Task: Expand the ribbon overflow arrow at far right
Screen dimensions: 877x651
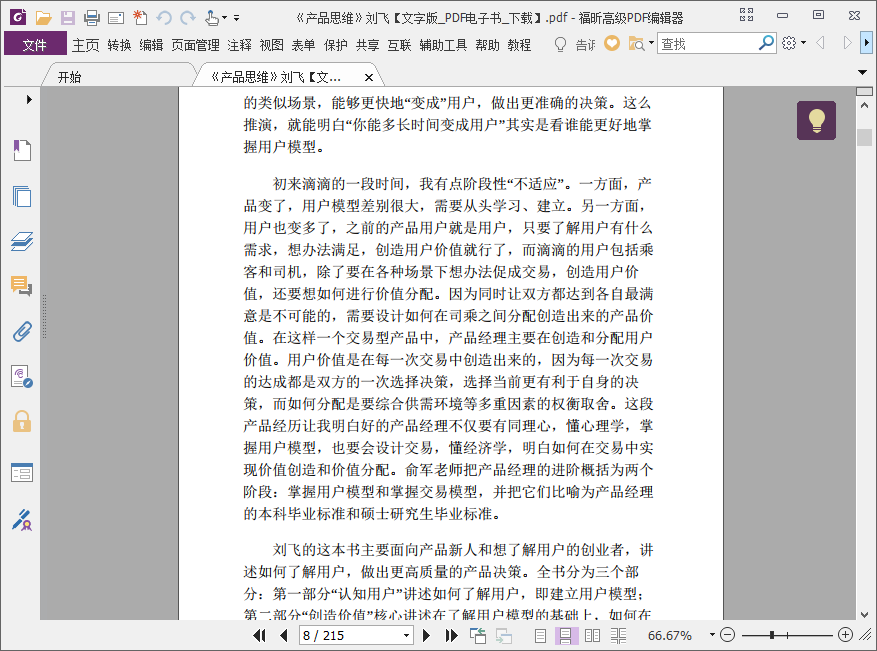Action: (866, 43)
